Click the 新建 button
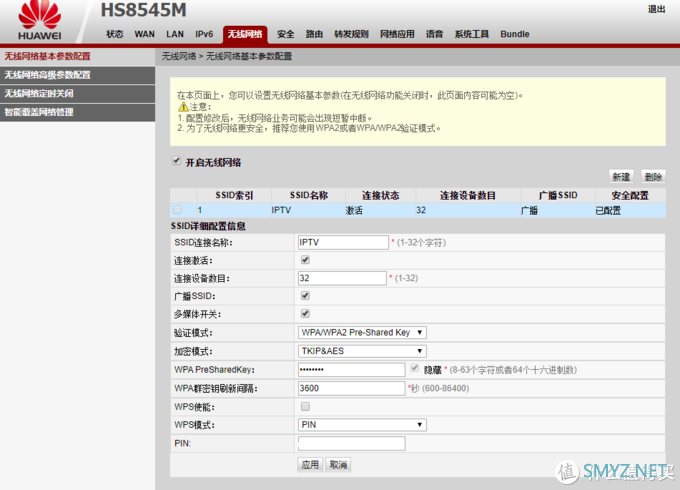This screenshot has width=680, height=490. (x=621, y=176)
